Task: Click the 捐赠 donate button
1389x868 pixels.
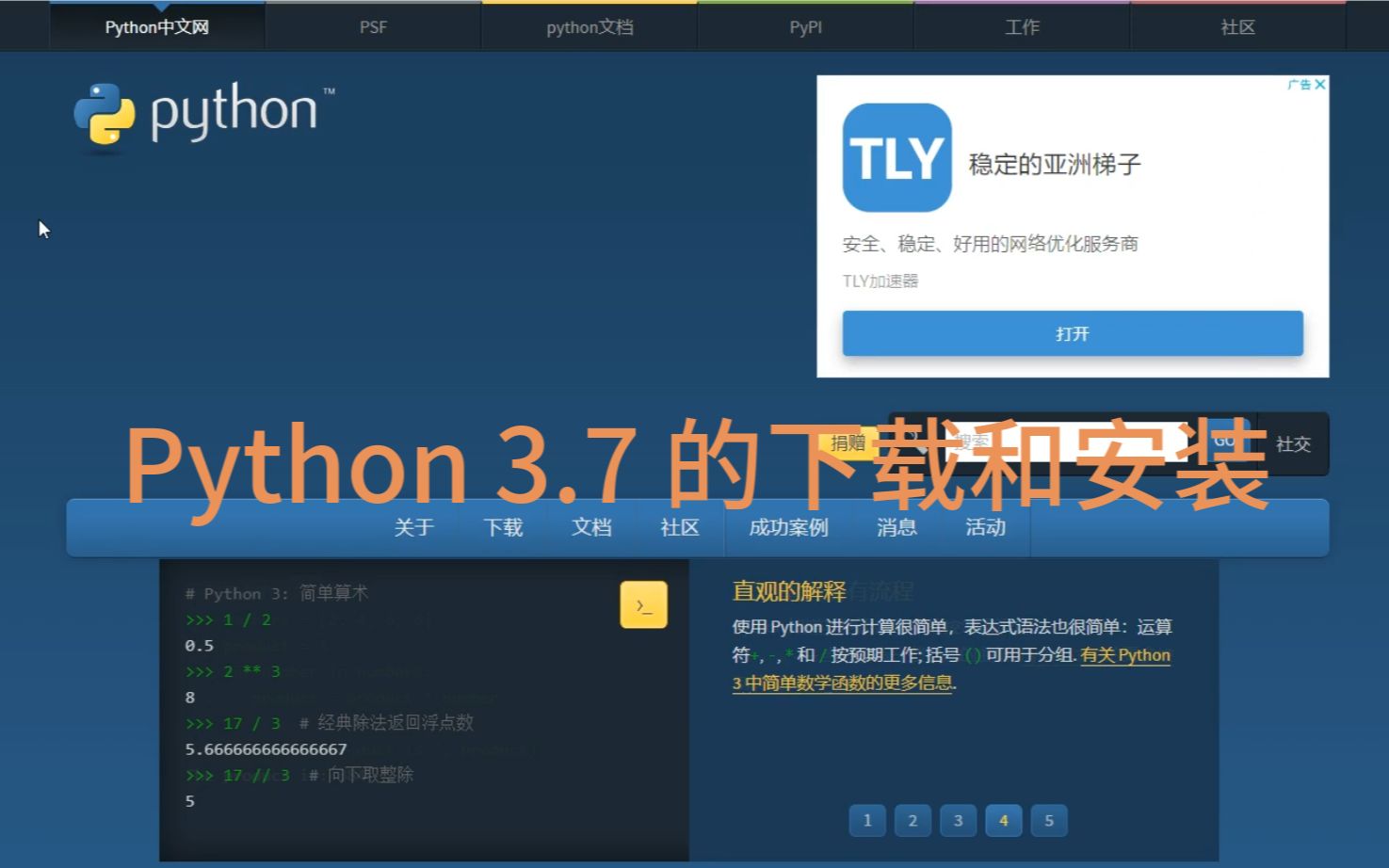Action: (848, 442)
